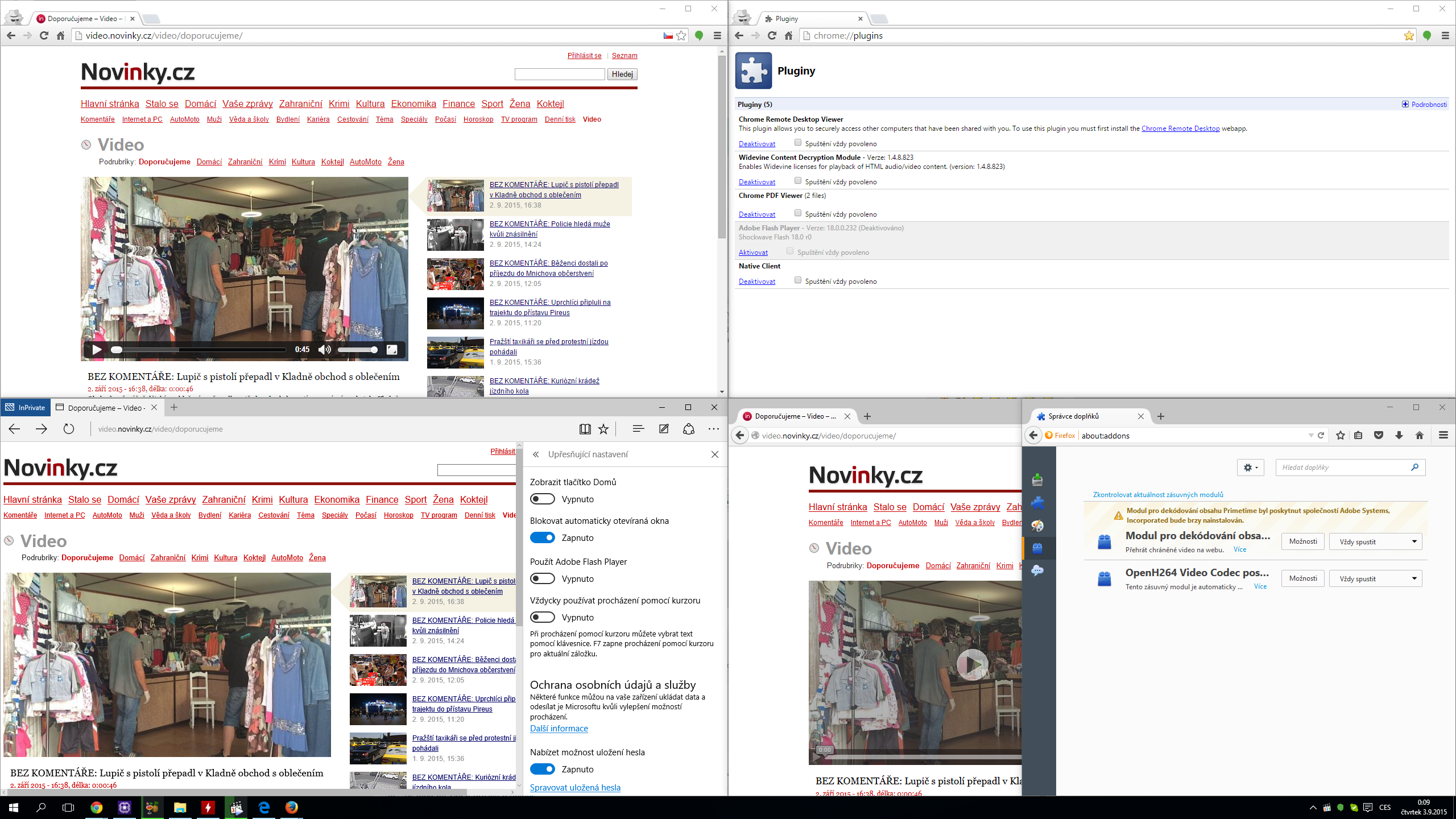The width and height of the screenshot is (1456, 819).
Task: Check 'Spuštění vždy povoleno' for Widevine module
Action: (798, 181)
